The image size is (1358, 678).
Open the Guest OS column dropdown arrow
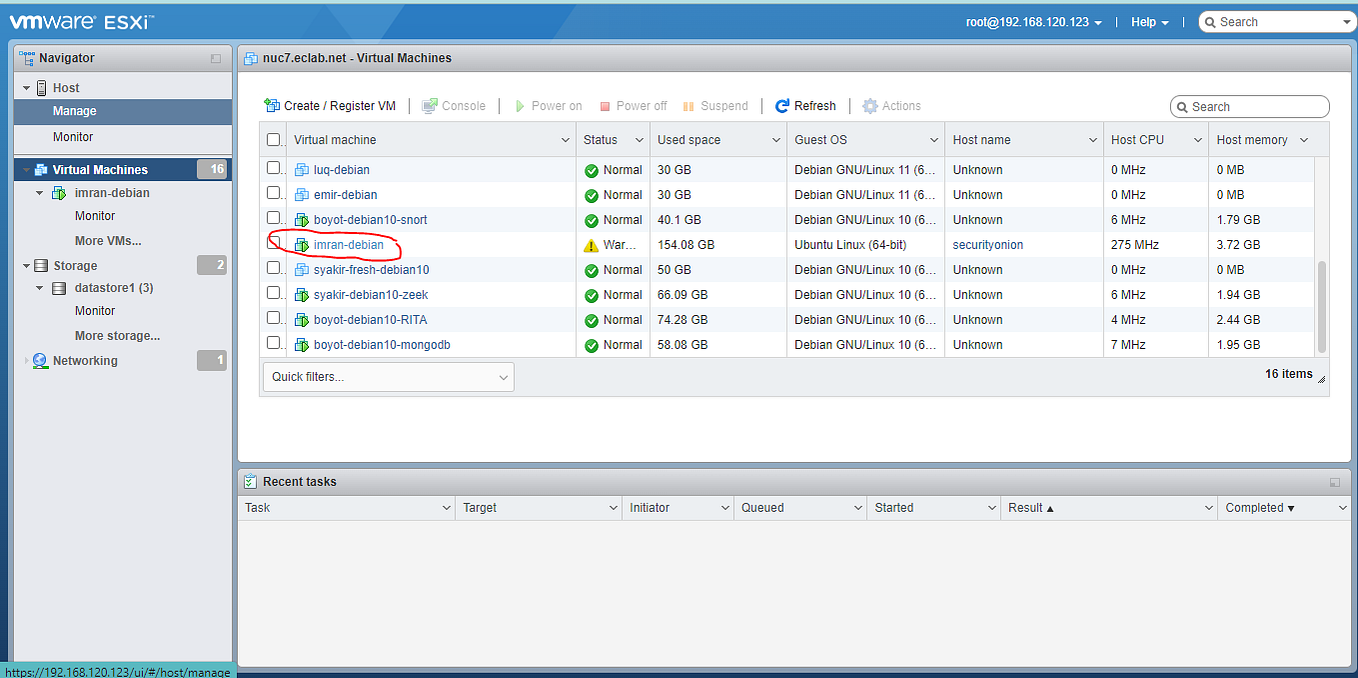tap(932, 139)
